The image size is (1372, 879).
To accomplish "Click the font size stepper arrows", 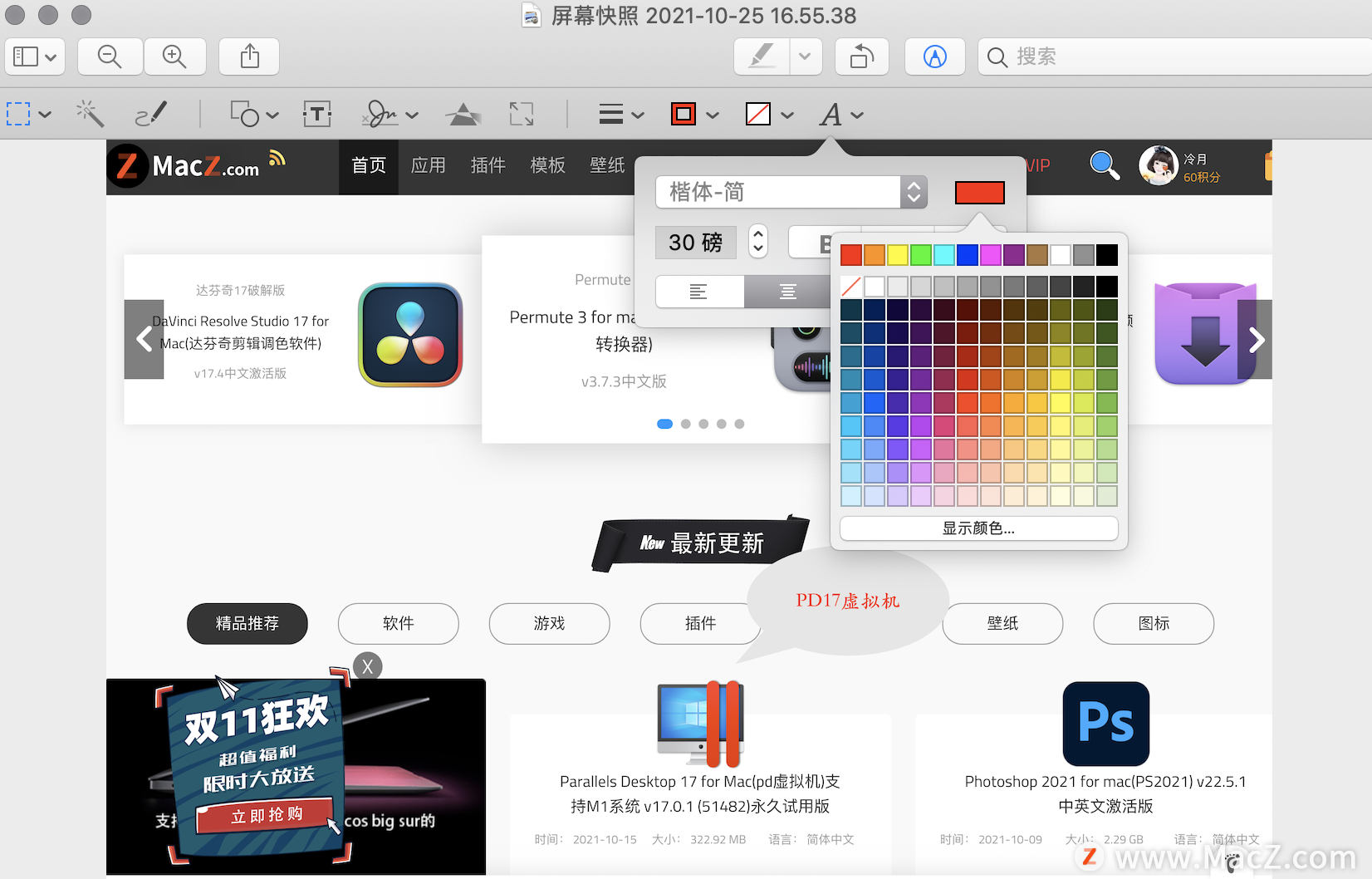I will [x=758, y=242].
